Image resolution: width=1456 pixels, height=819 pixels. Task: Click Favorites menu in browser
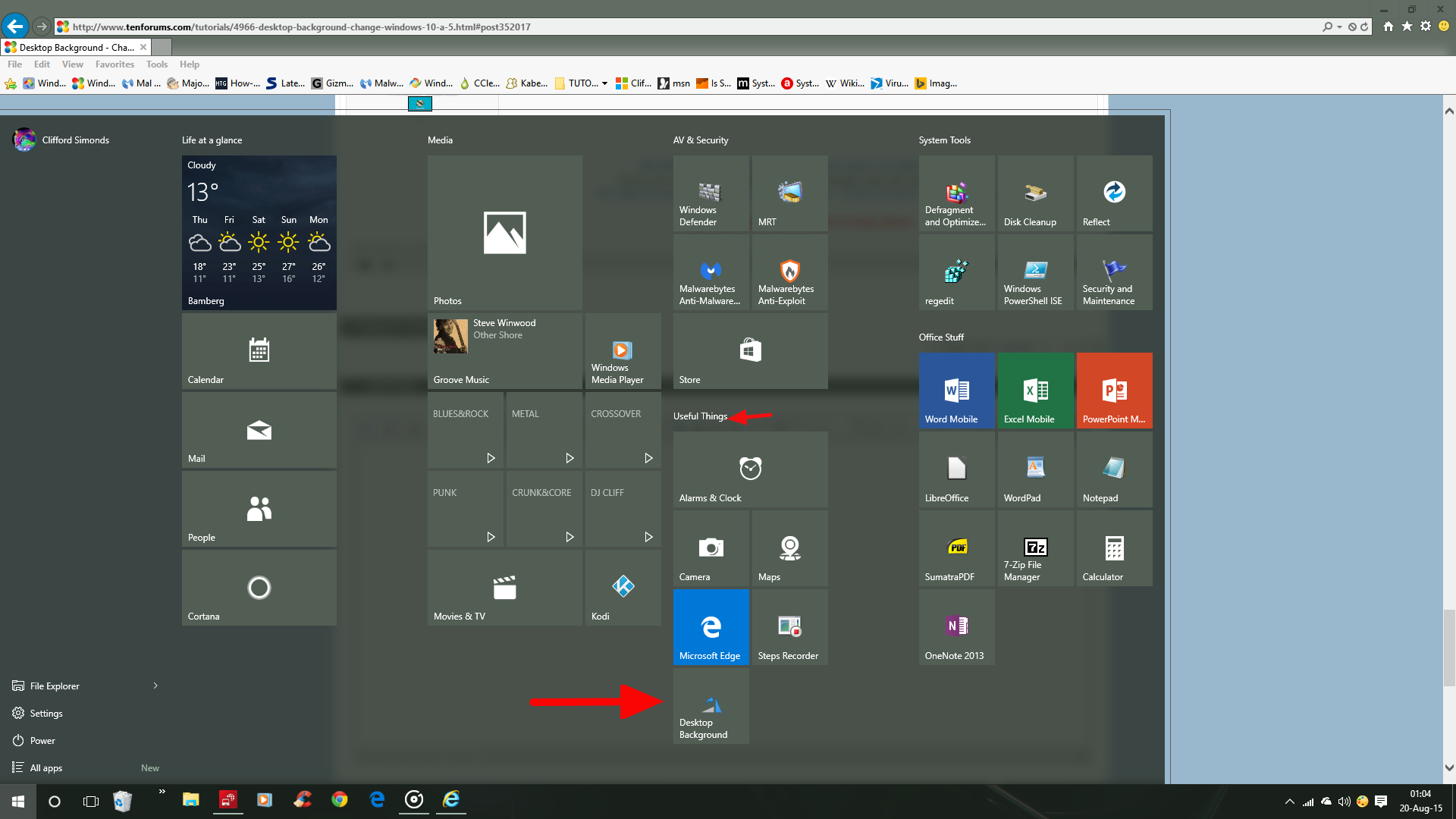[x=113, y=64]
